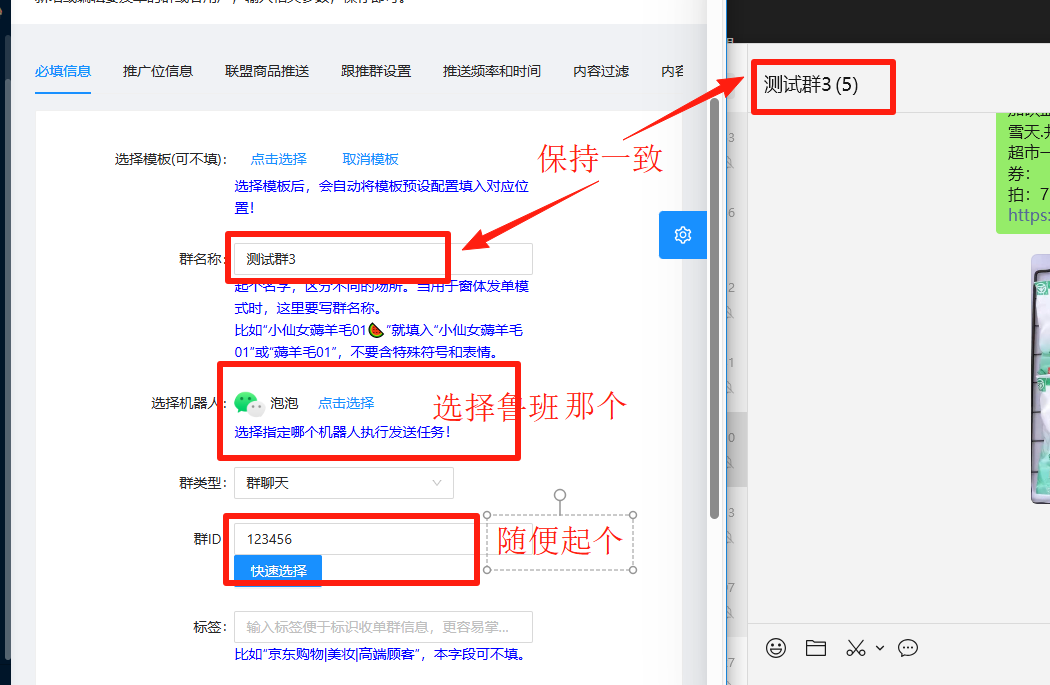The width and height of the screenshot is (1050, 685).
Task: Click the blue gear settings button
Action: point(683,235)
